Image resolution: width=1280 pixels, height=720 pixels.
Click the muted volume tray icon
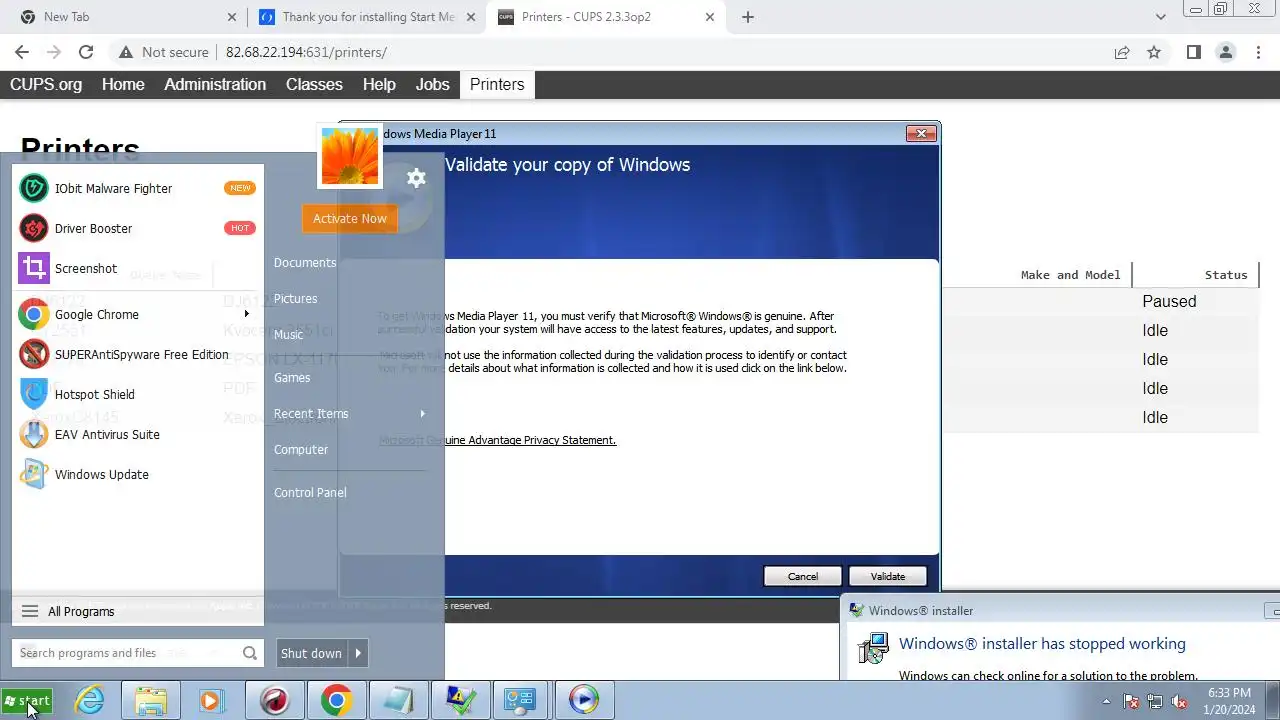(x=1179, y=702)
